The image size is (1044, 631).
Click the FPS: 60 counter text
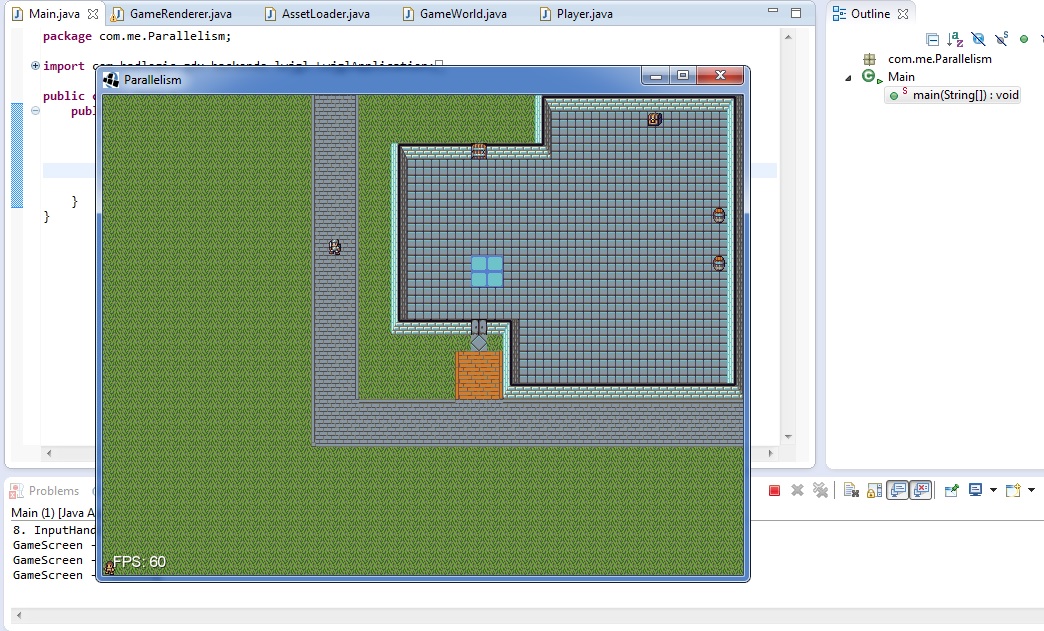[139, 562]
